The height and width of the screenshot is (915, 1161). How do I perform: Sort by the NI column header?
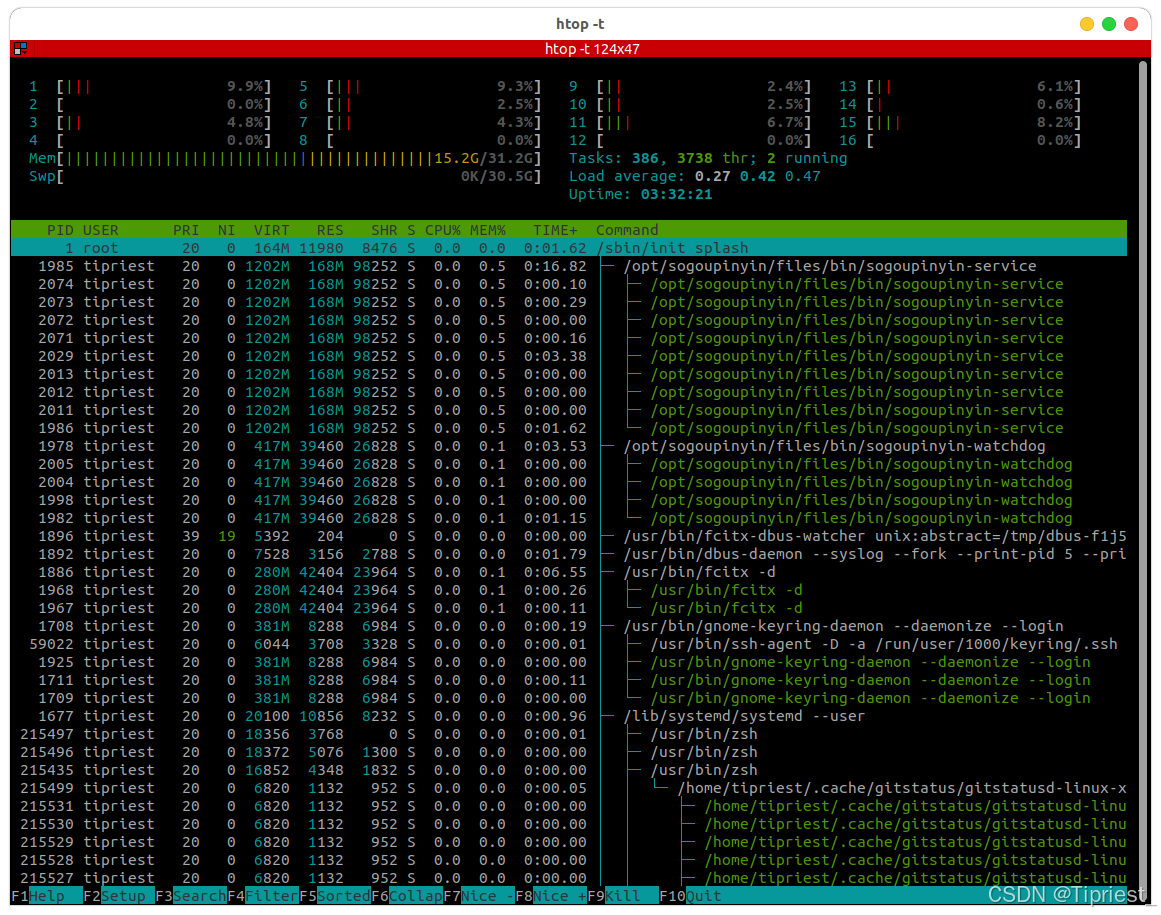[227, 230]
